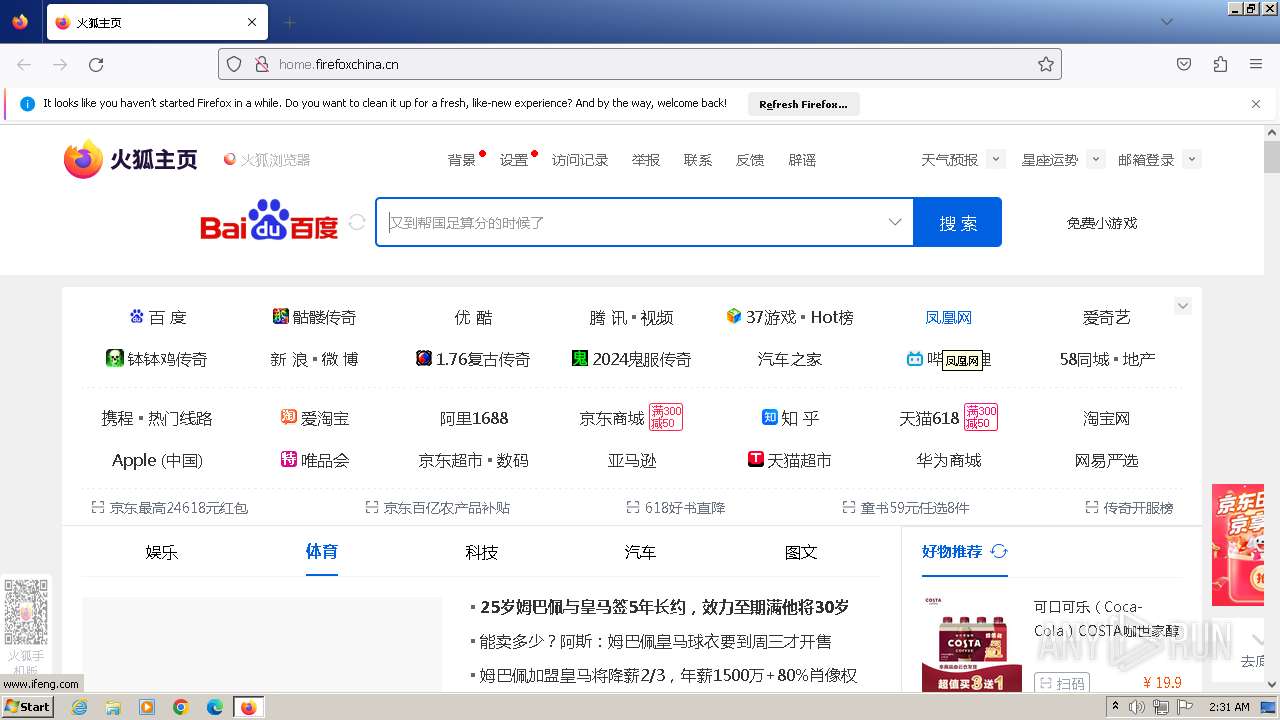Open the Windows Start button
The image size is (1280, 720).
point(28,707)
